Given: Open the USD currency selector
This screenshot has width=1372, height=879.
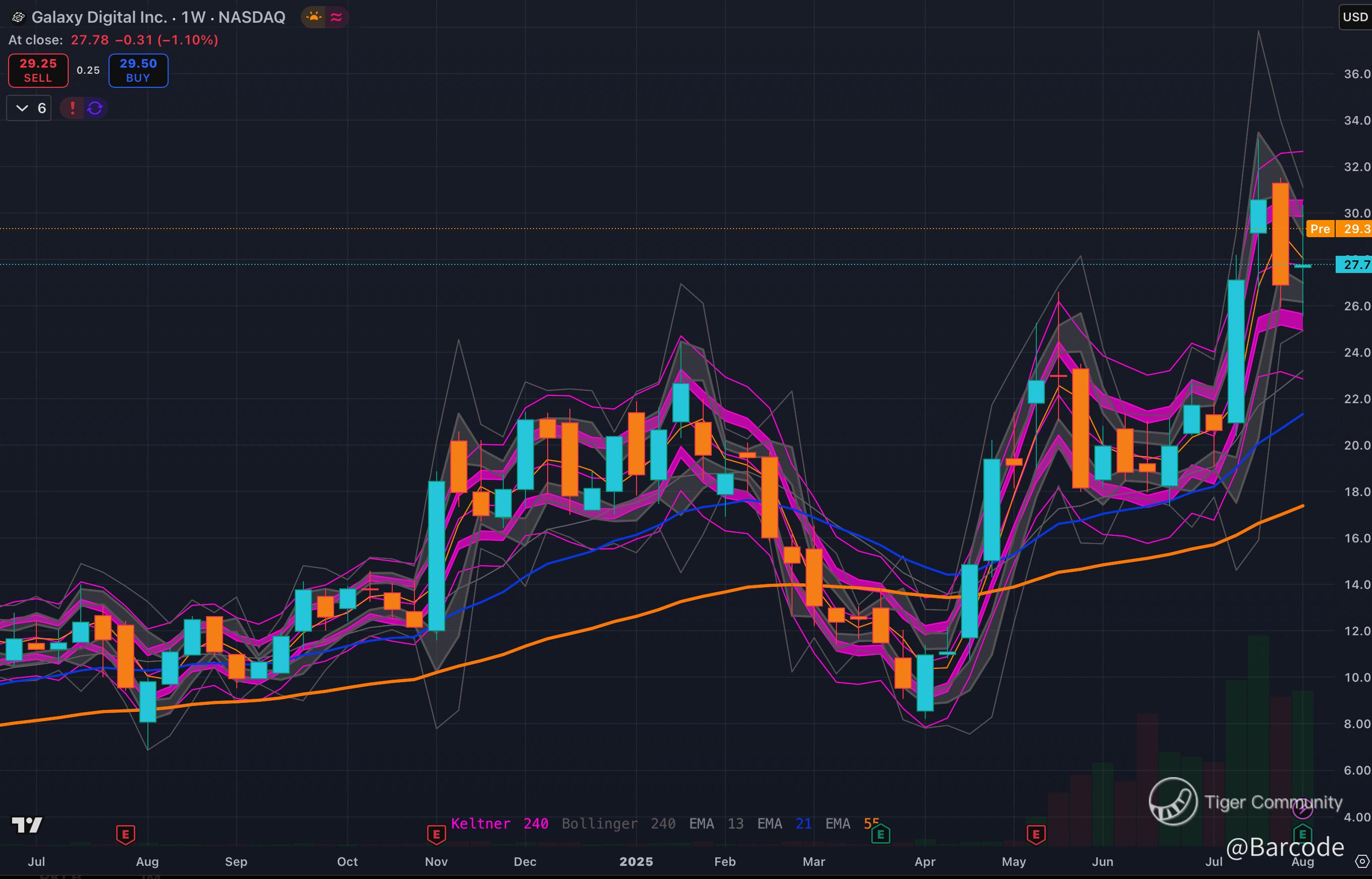Looking at the screenshot, I should tap(1354, 17).
